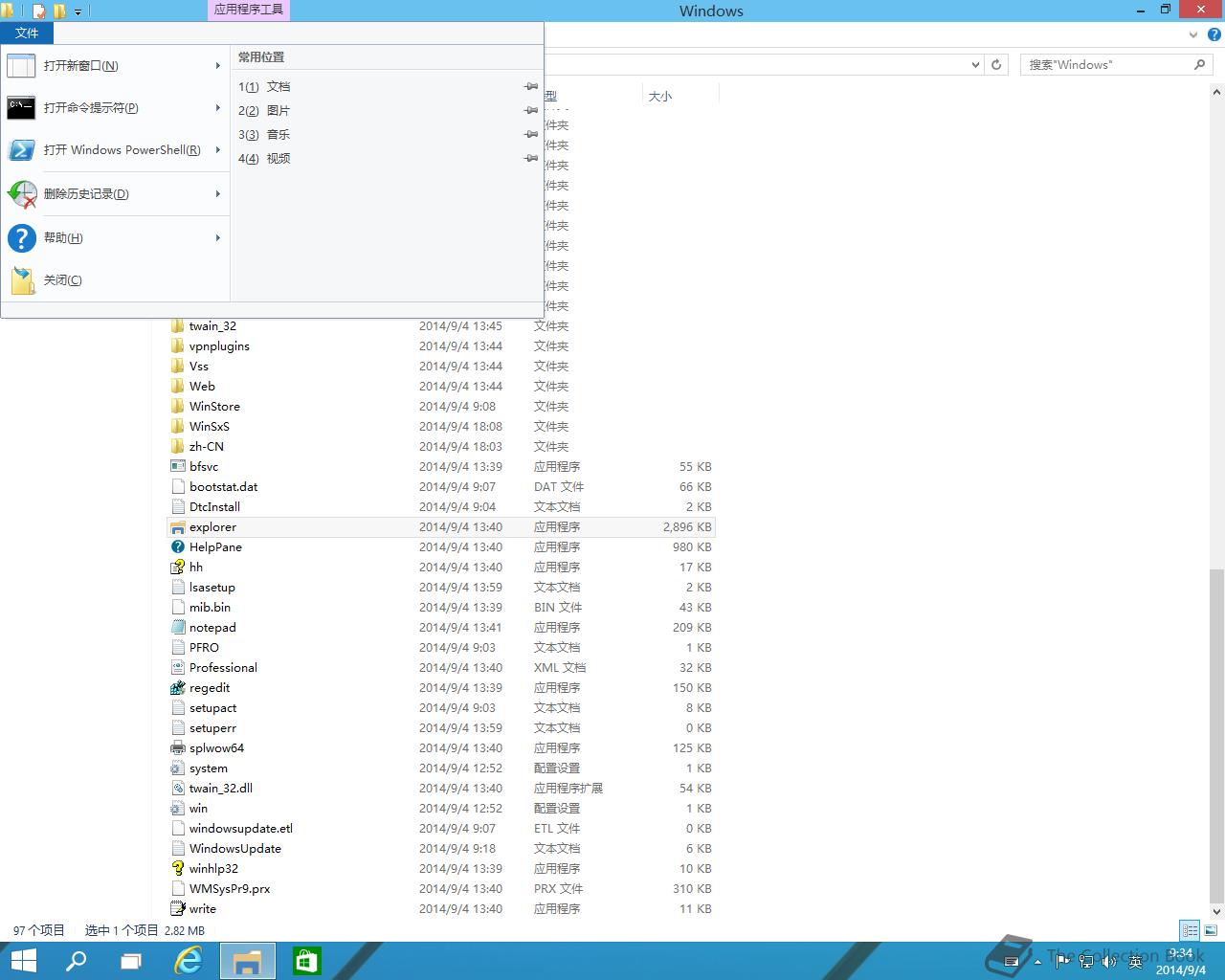This screenshot has height=980, width=1225.
Task: Open the address bar history dropdown
Action: point(975,65)
